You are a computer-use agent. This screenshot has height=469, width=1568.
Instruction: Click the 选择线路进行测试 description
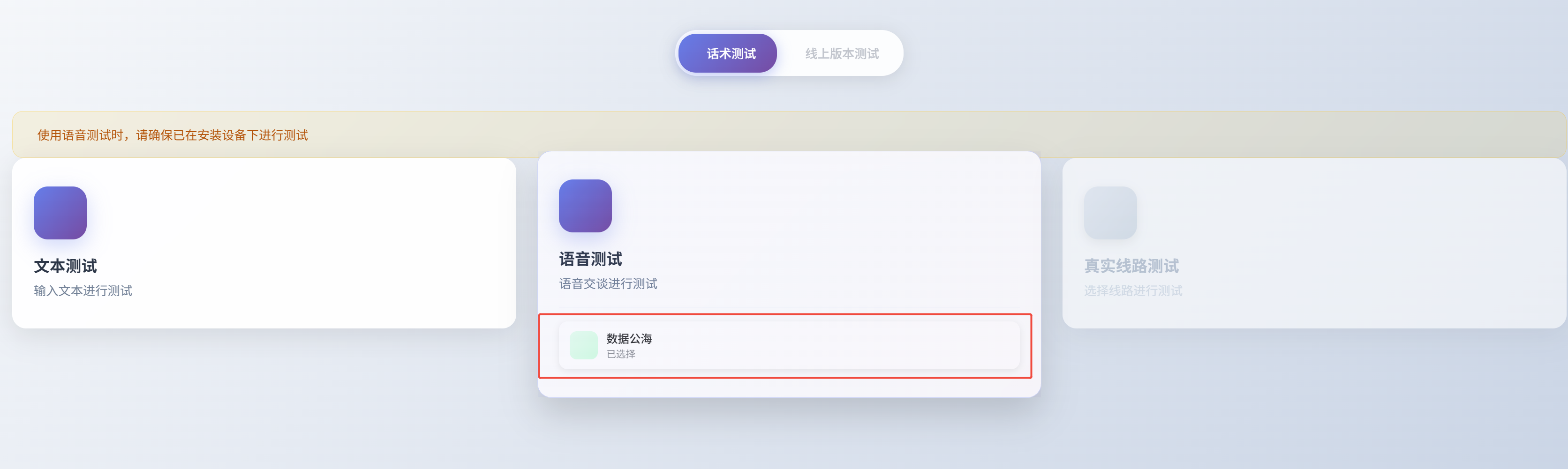click(x=1133, y=291)
